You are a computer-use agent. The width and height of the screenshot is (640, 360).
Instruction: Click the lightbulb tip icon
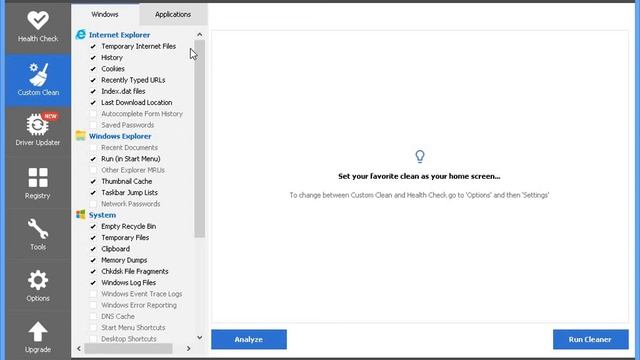point(420,156)
